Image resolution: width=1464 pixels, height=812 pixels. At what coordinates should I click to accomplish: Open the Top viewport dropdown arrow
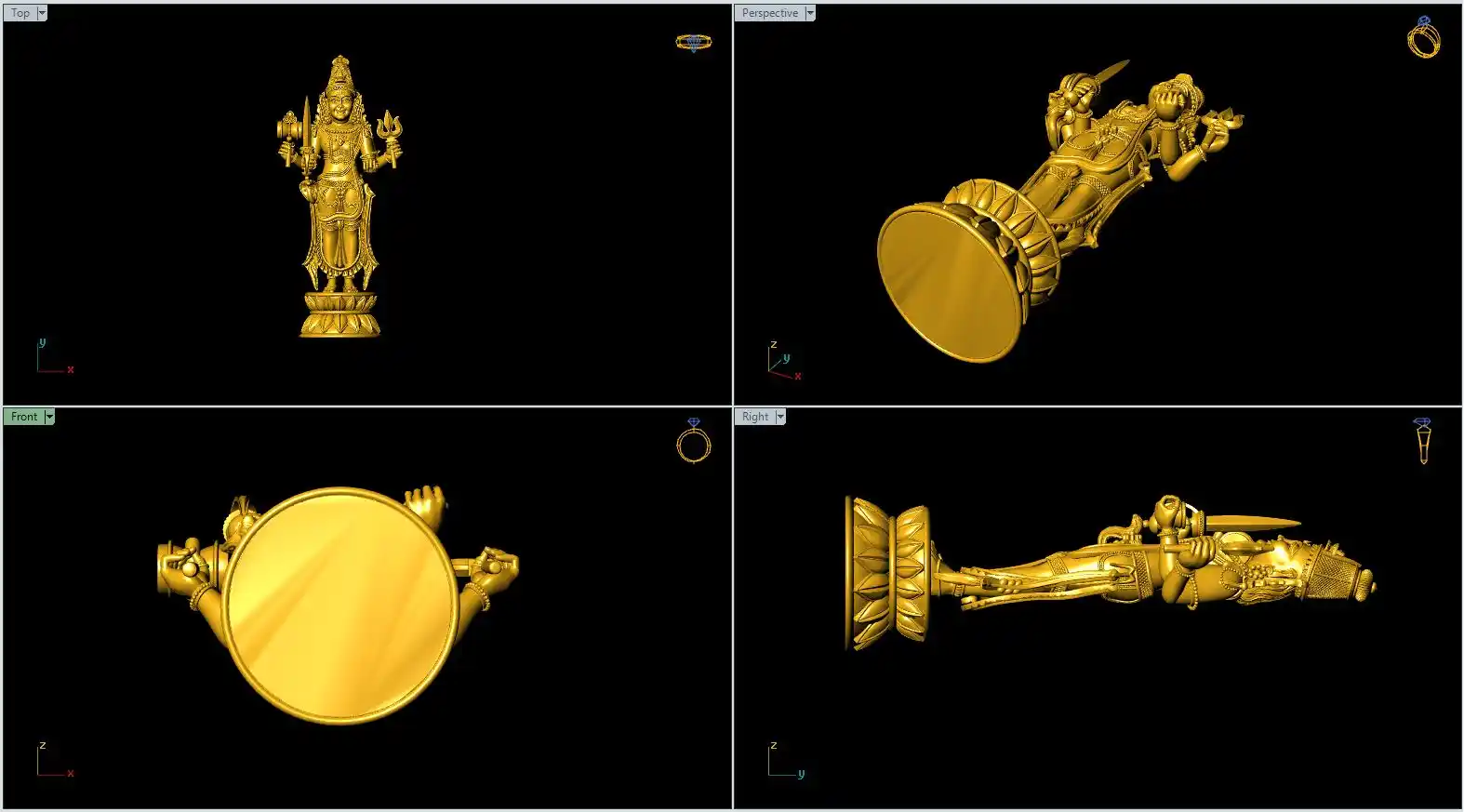[x=42, y=13]
